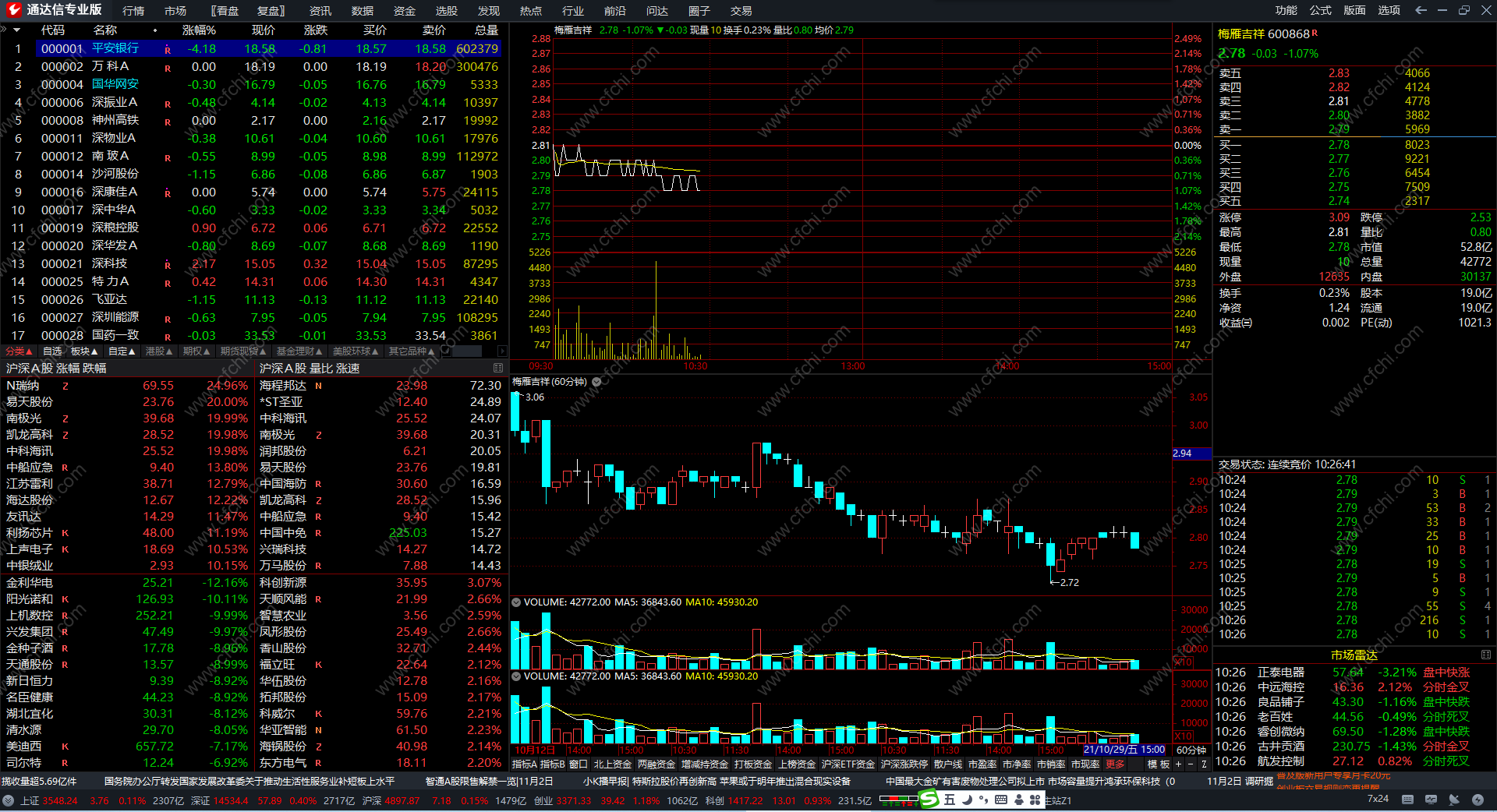This screenshot has width=1497, height=812.
Task: Click N瑞纳 in the 涨幅 ranking
Action: click(23, 386)
